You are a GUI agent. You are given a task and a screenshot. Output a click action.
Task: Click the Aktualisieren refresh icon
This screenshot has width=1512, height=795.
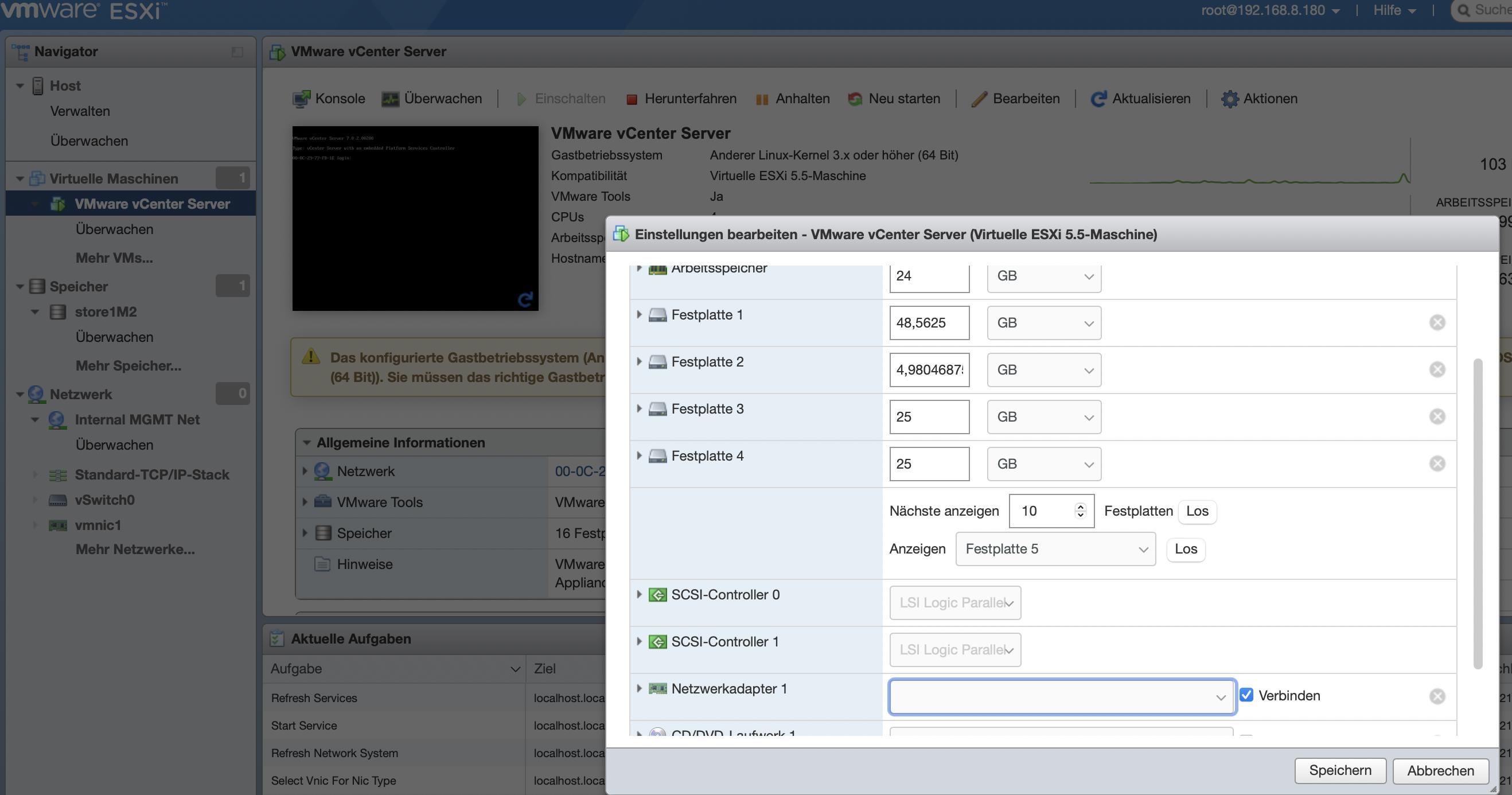tap(1098, 98)
